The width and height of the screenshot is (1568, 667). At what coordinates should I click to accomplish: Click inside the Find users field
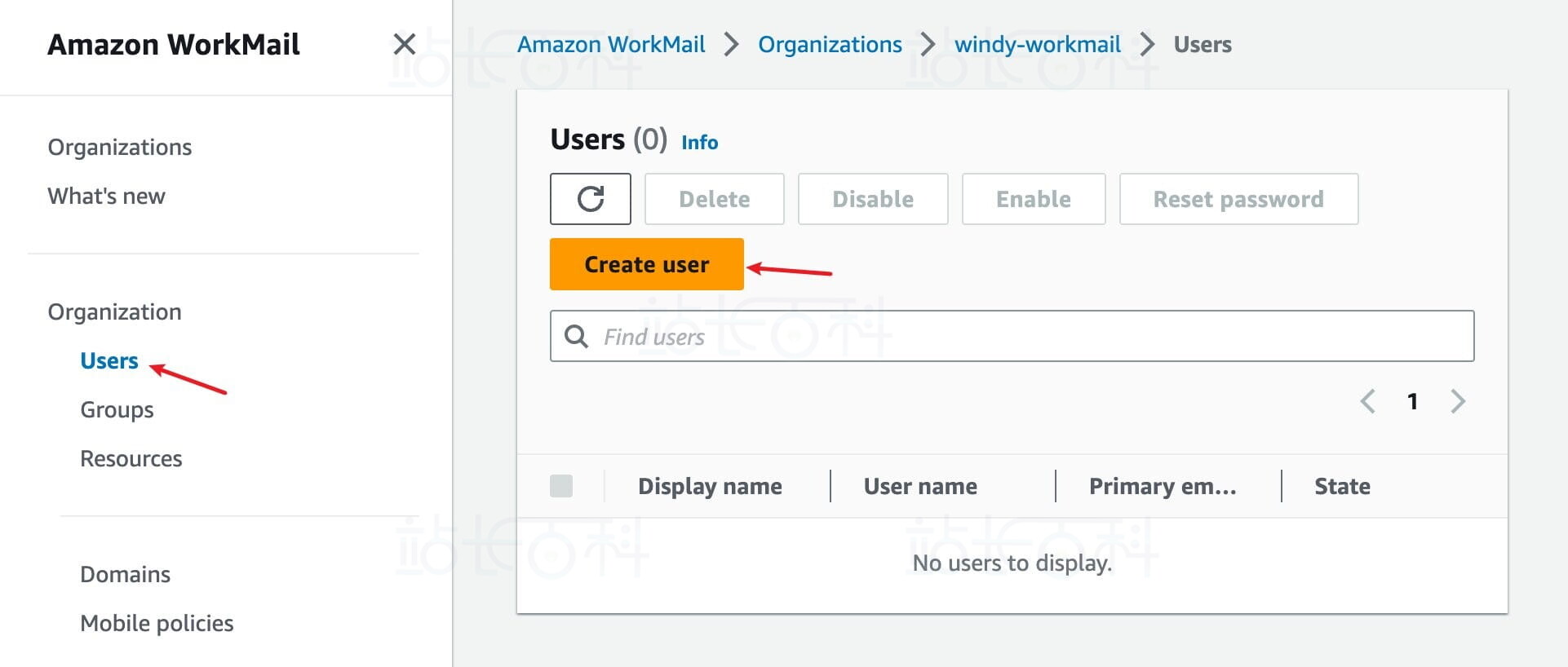[x=1028, y=336]
